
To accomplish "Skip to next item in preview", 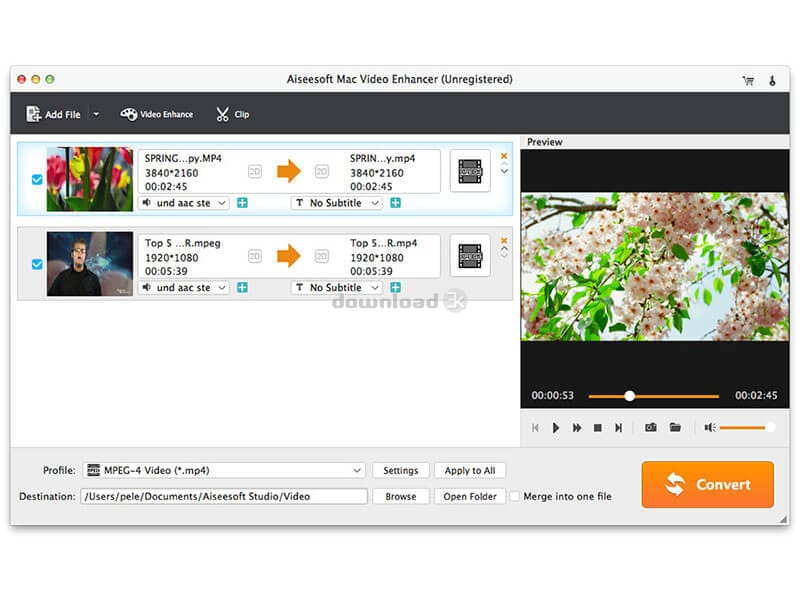I will 618,428.
